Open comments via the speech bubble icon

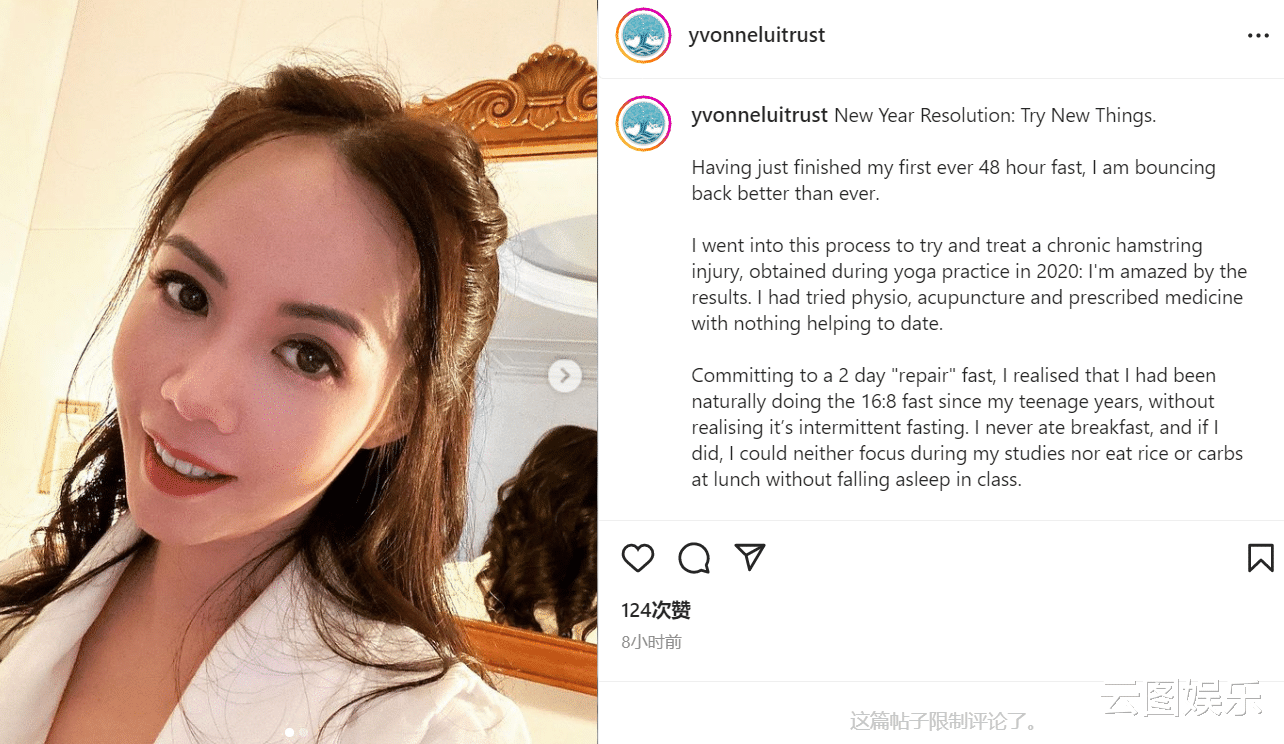694,558
